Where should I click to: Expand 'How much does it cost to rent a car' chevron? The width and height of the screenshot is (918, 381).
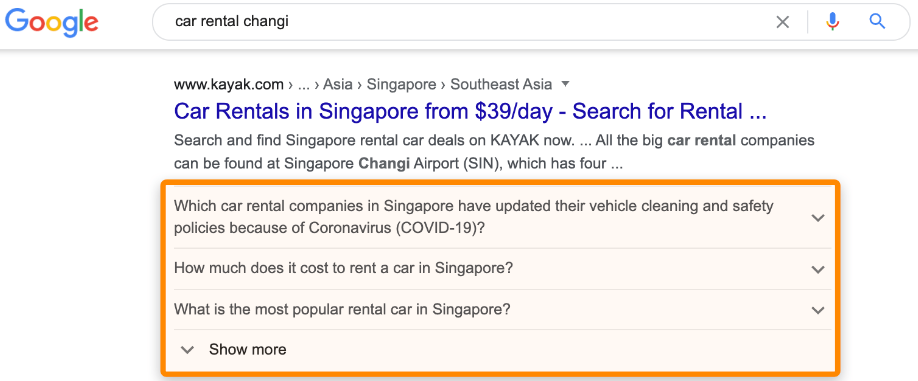point(818,269)
